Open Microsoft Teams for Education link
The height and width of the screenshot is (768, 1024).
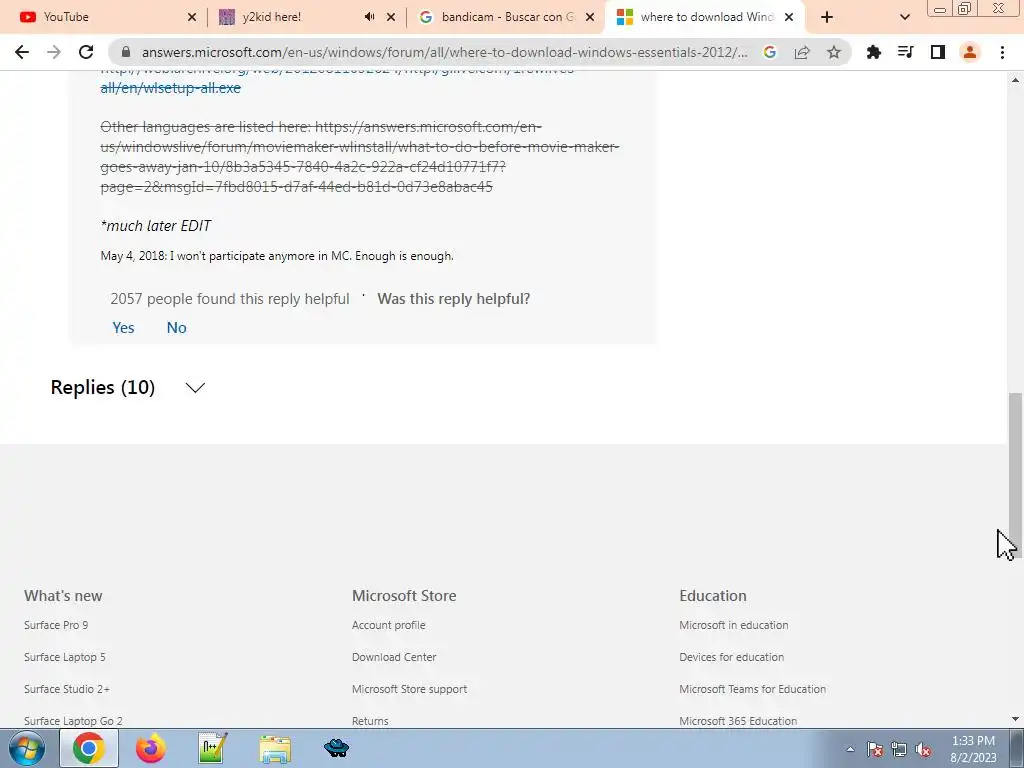tap(752, 689)
